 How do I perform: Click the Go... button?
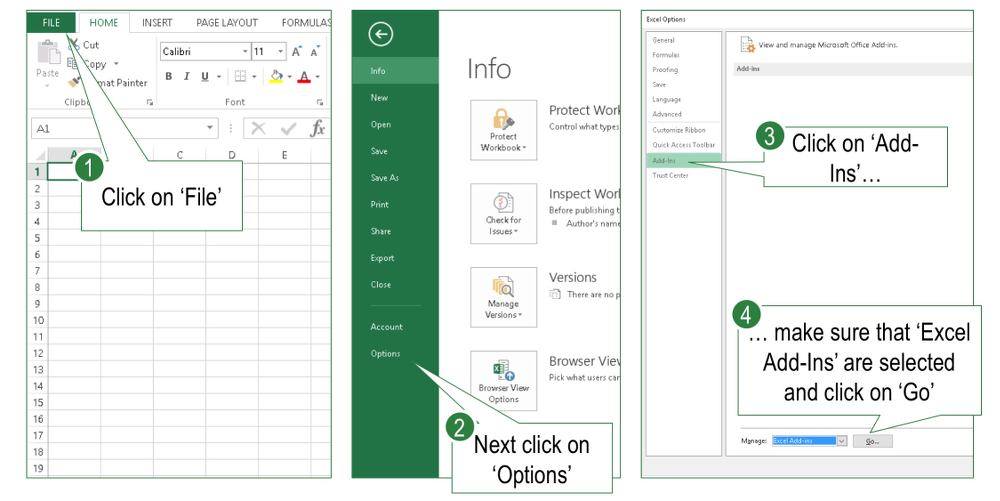872,441
